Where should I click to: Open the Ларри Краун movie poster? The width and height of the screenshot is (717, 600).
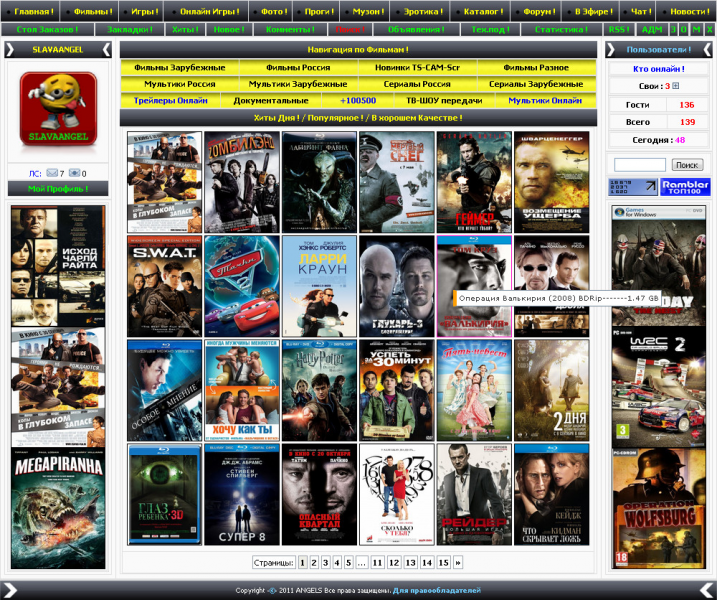pos(319,286)
